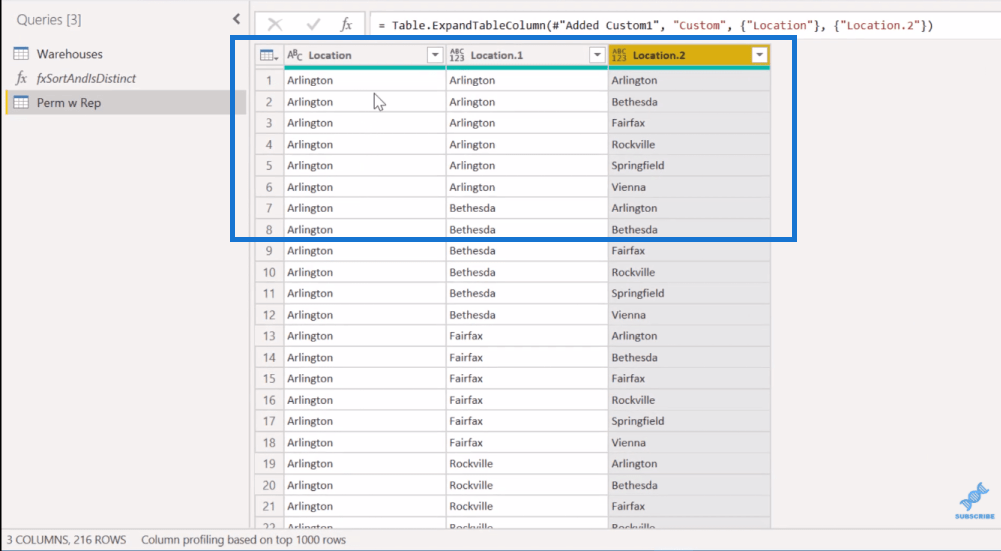Click Springfield in Location.2 row 17
Image resolution: width=1001 pixels, height=551 pixels.
(638, 421)
